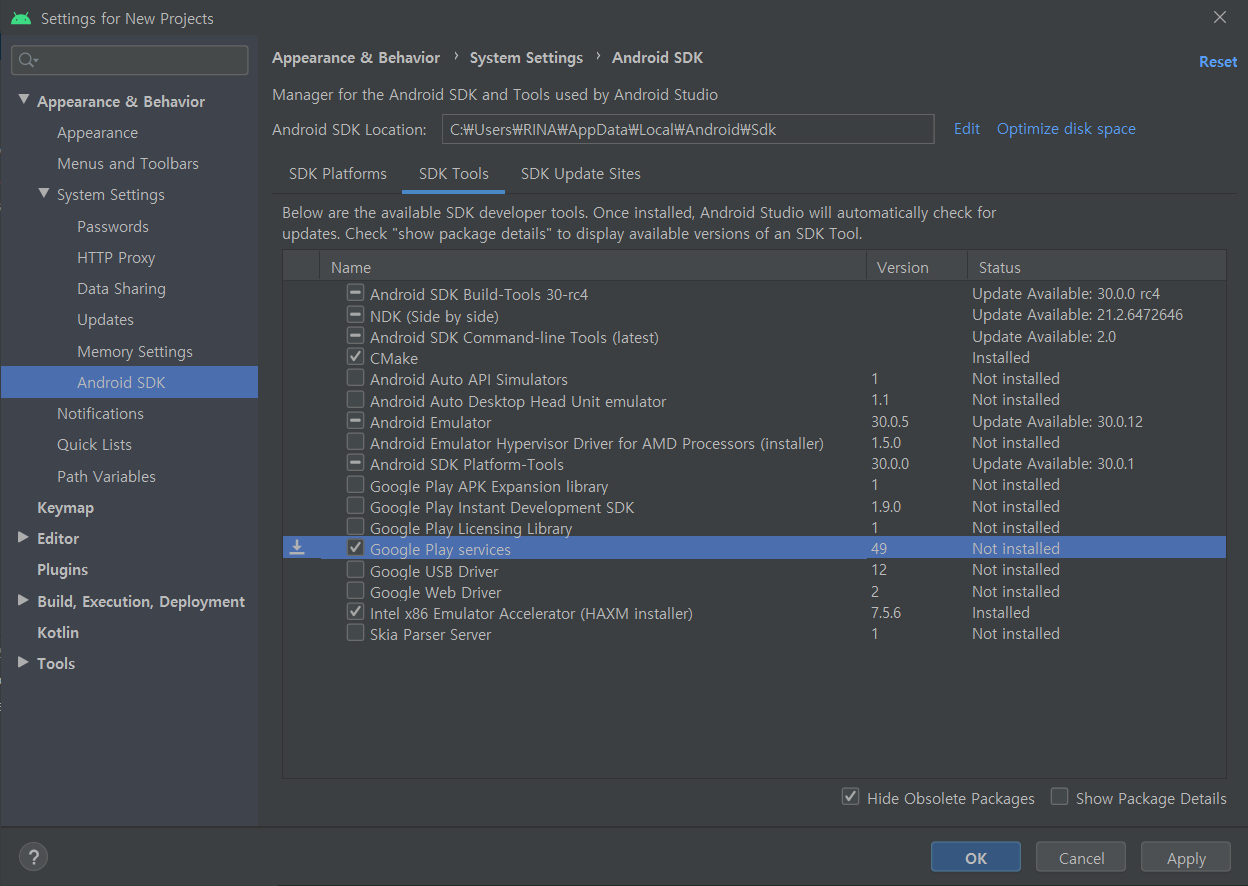This screenshot has height=886, width=1248.
Task: Select the SDK Tools tab
Action: pyautogui.click(x=454, y=174)
